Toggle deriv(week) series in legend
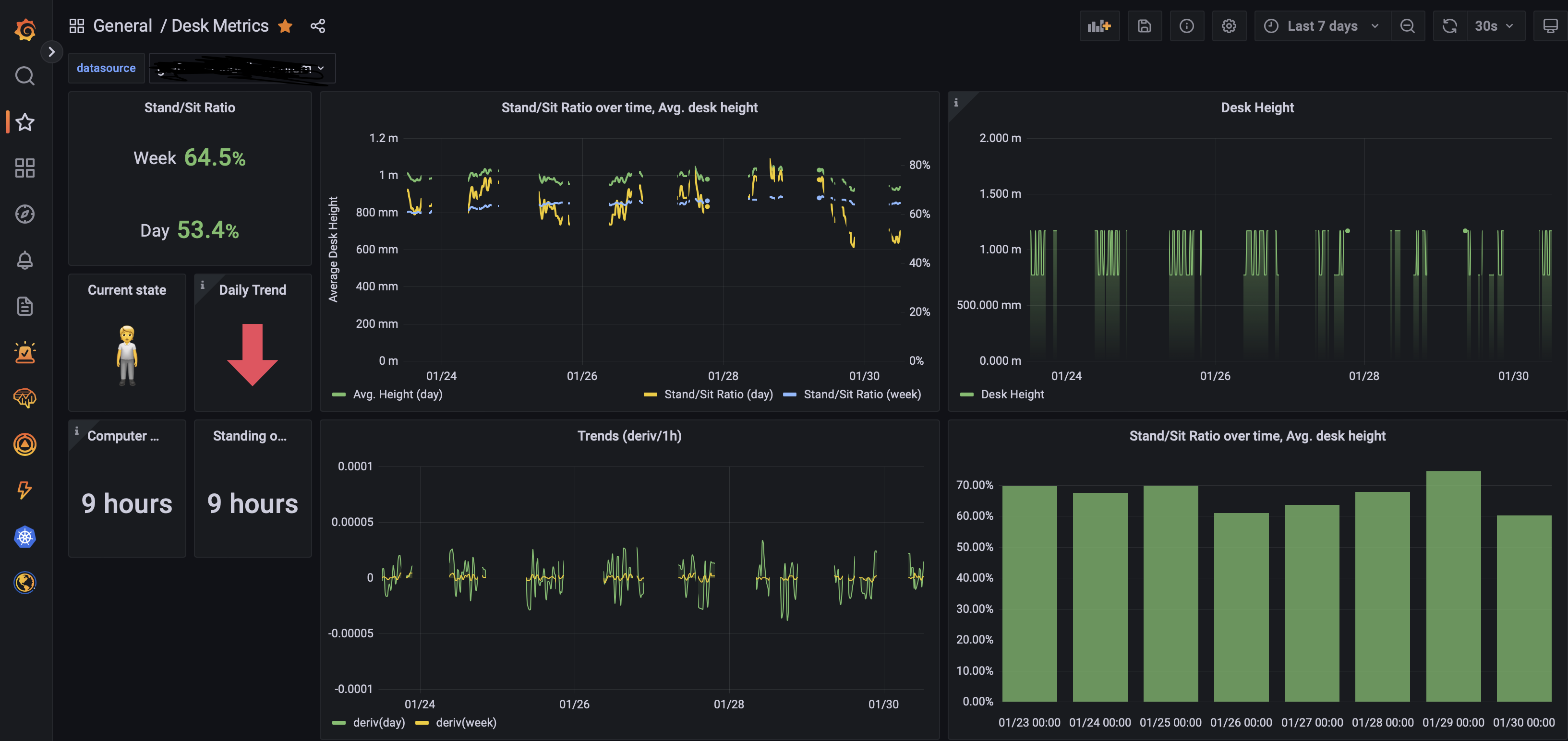The width and height of the screenshot is (1568, 741). (x=466, y=722)
